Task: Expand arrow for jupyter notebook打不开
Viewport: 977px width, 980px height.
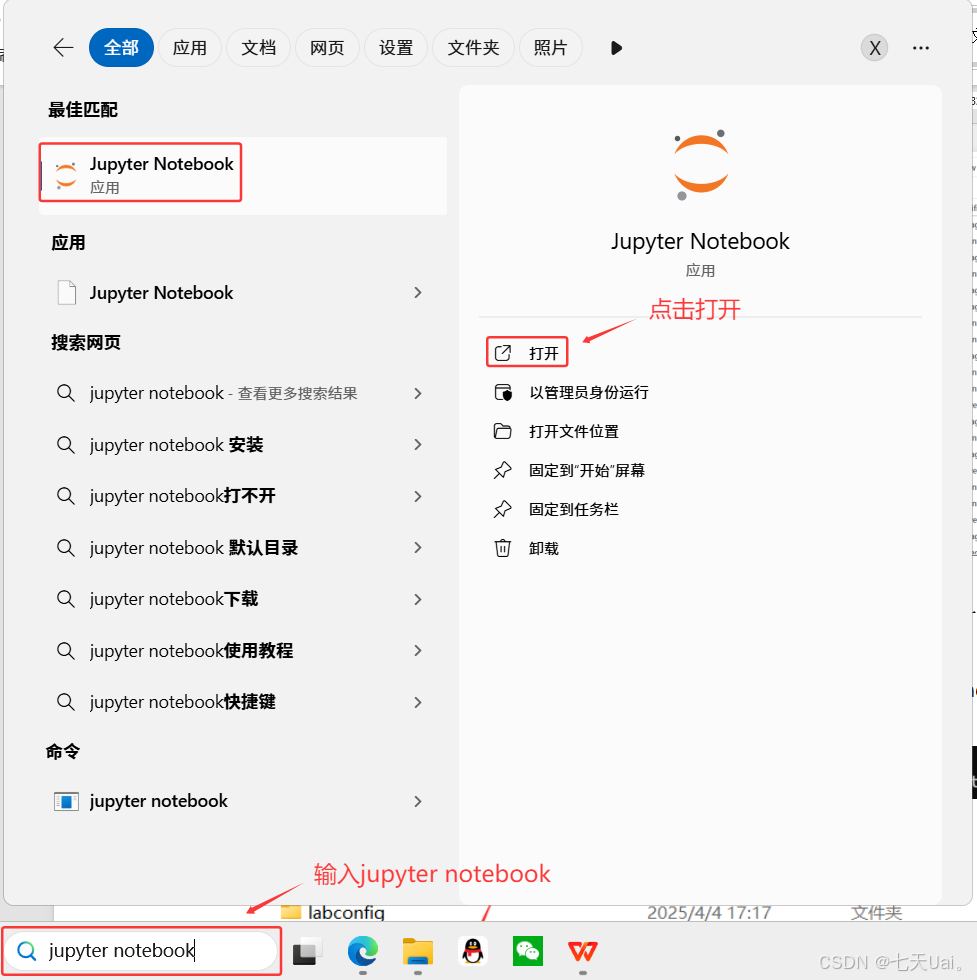Action: [418, 496]
